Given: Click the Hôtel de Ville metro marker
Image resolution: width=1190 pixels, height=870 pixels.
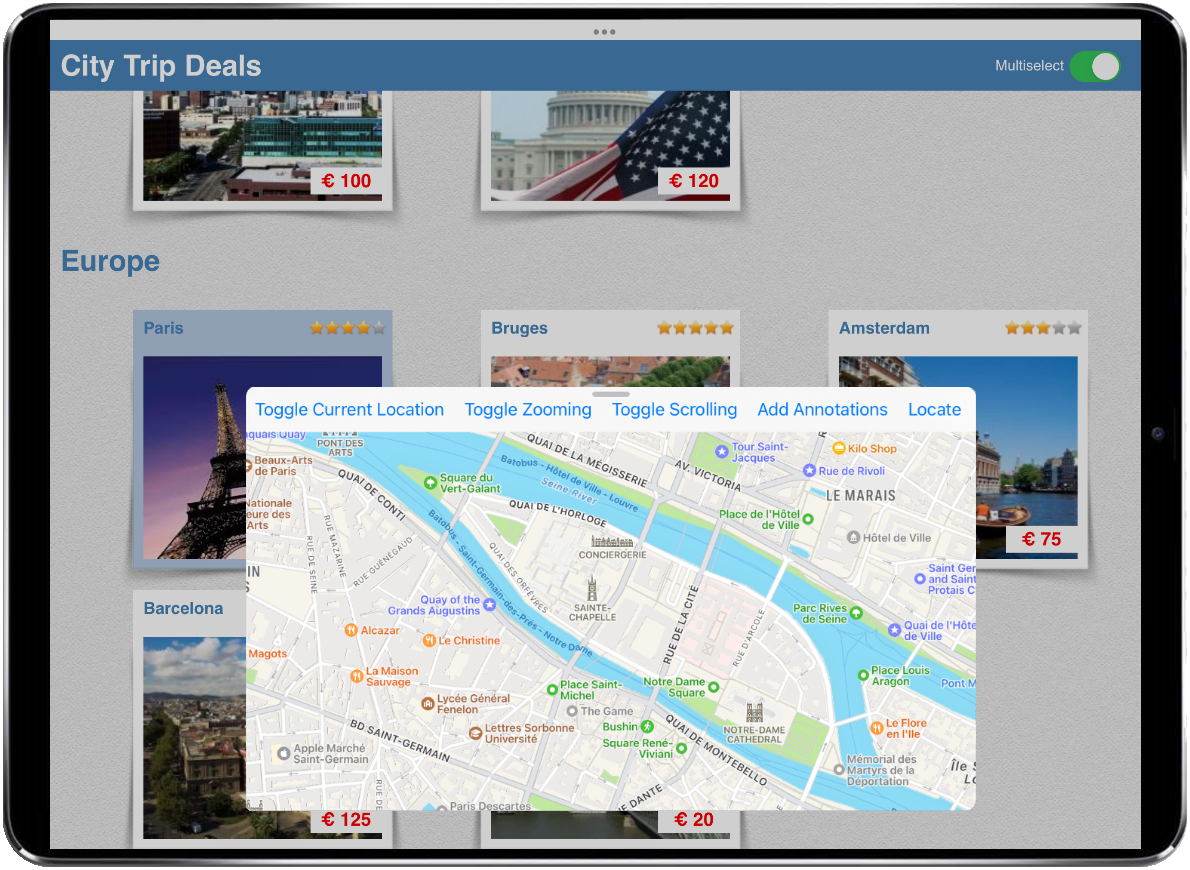Looking at the screenshot, I should [853, 537].
